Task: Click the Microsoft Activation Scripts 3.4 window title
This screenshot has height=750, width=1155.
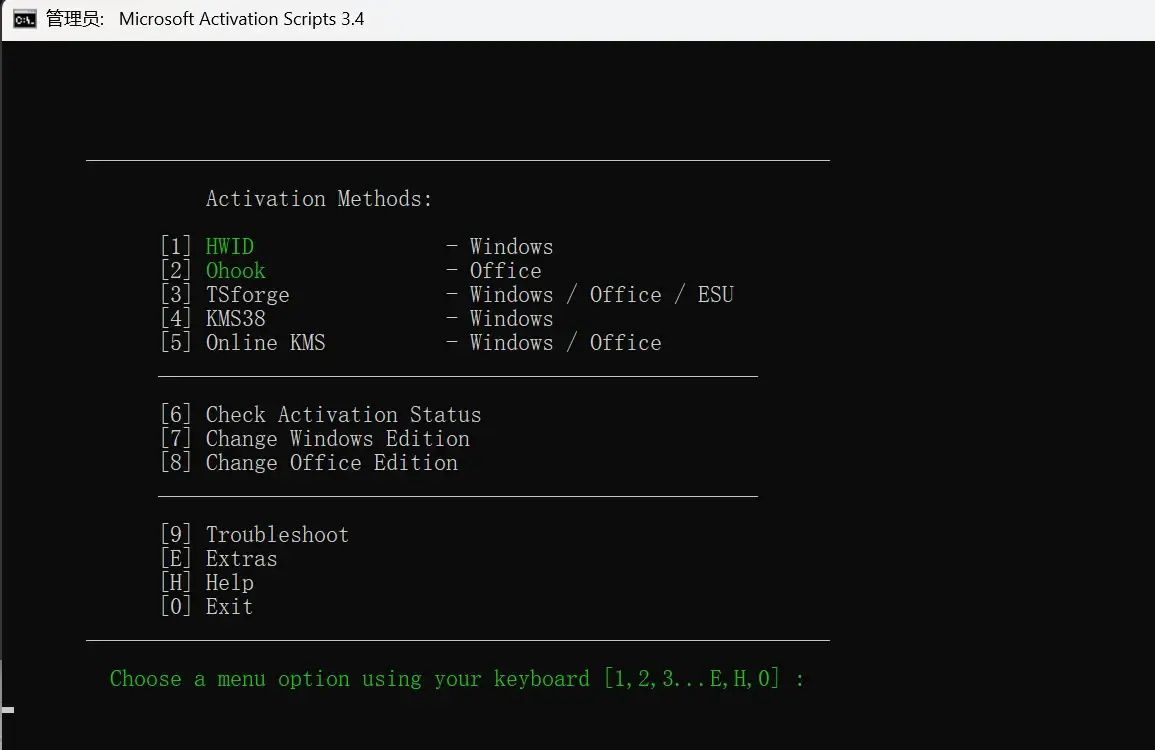Action: point(241,19)
